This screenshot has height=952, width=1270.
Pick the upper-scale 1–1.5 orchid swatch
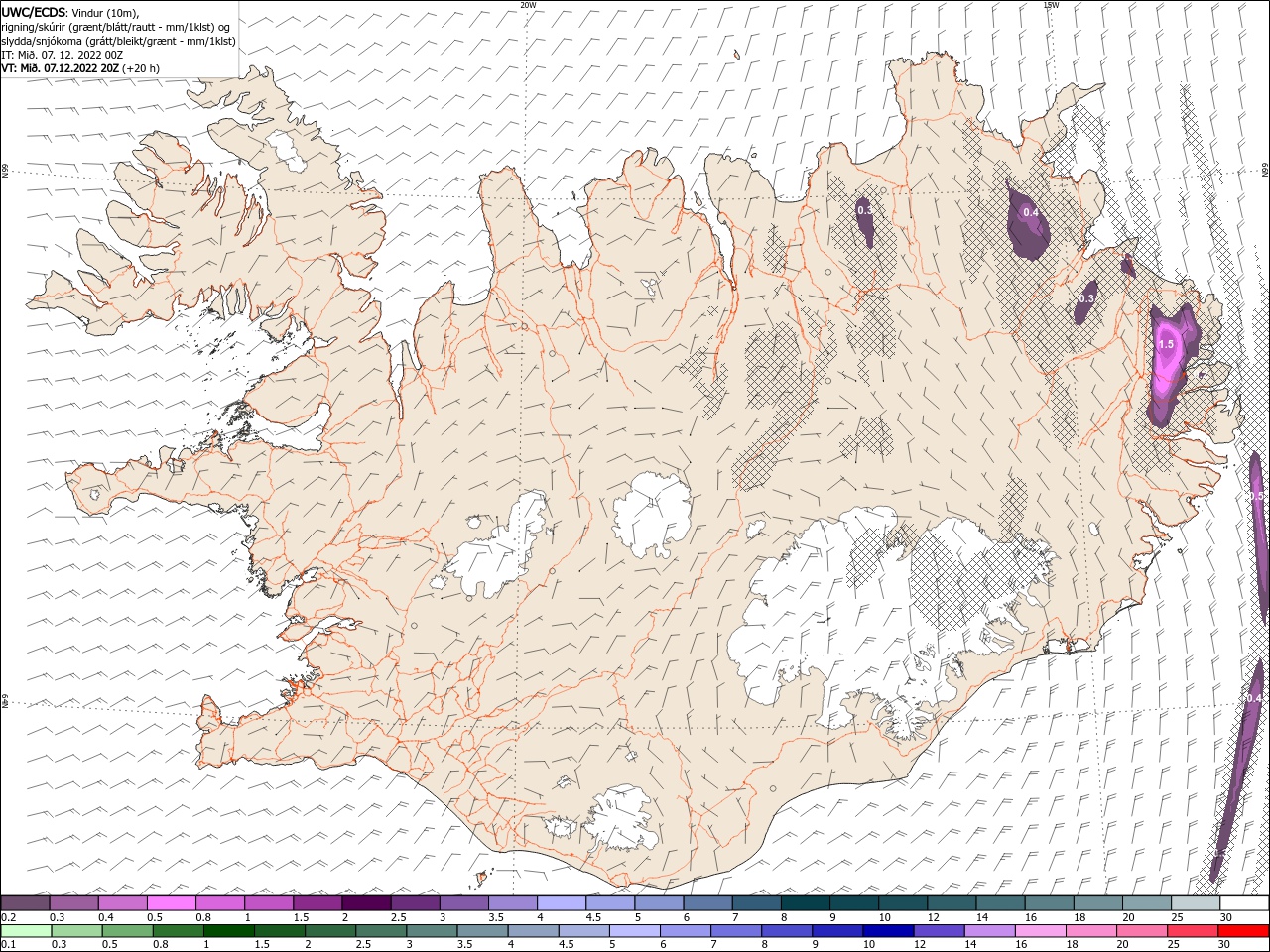click(268, 903)
